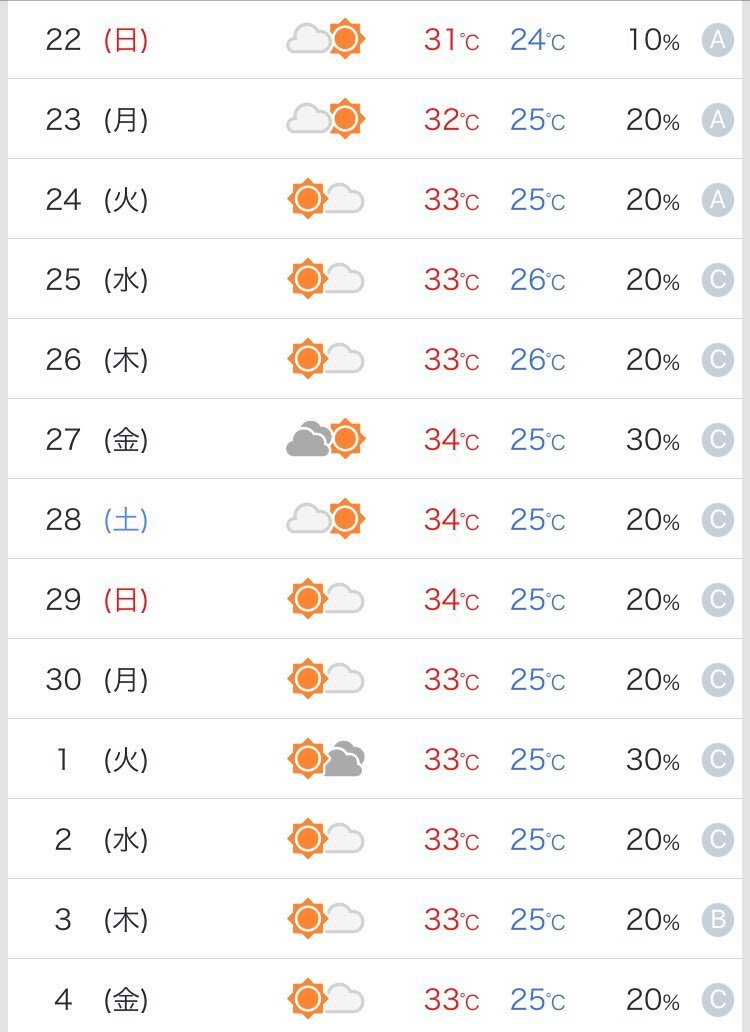Click the reliability B badge on day 3
This screenshot has width=750, height=1032.
tap(717, 919)
